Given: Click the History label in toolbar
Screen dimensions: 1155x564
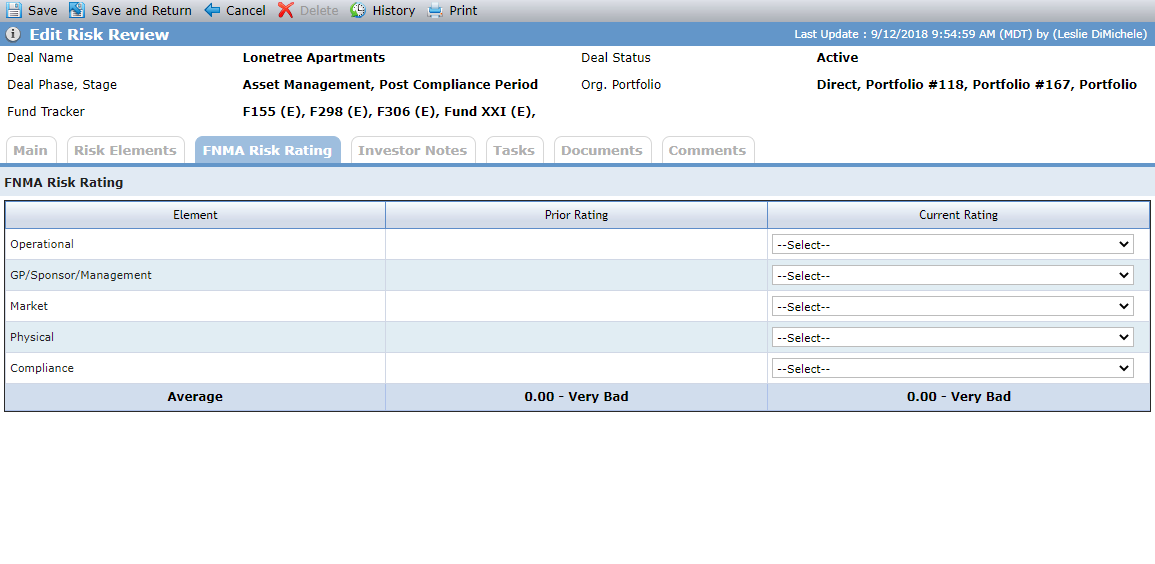Looking at the screenshot, I should 393,10.
